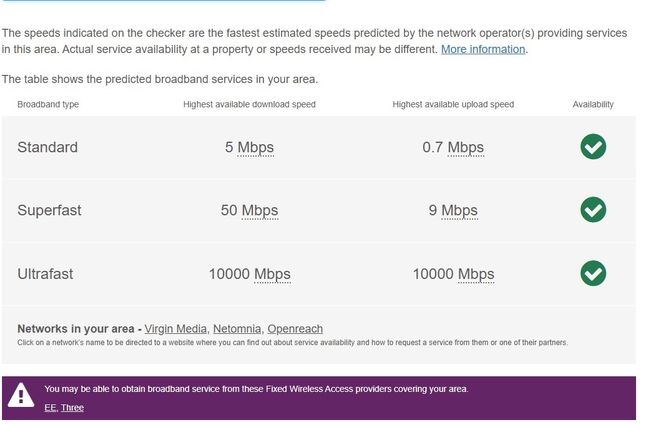Image resolution: width=645 pixels, height=430 pixels.
Task: Click Mbps abbreviation in Superfast download speed
Action: coord(259,211)
